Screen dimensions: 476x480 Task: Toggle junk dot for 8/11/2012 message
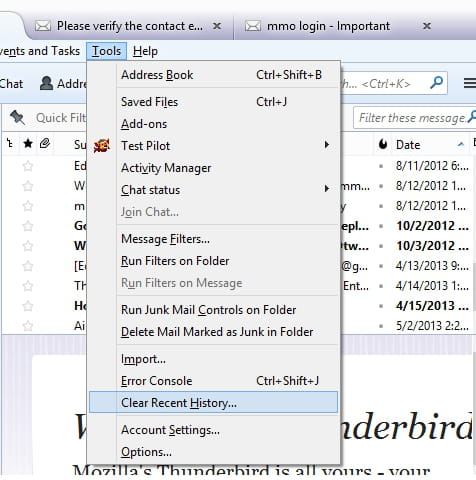[x=381, y=166]
